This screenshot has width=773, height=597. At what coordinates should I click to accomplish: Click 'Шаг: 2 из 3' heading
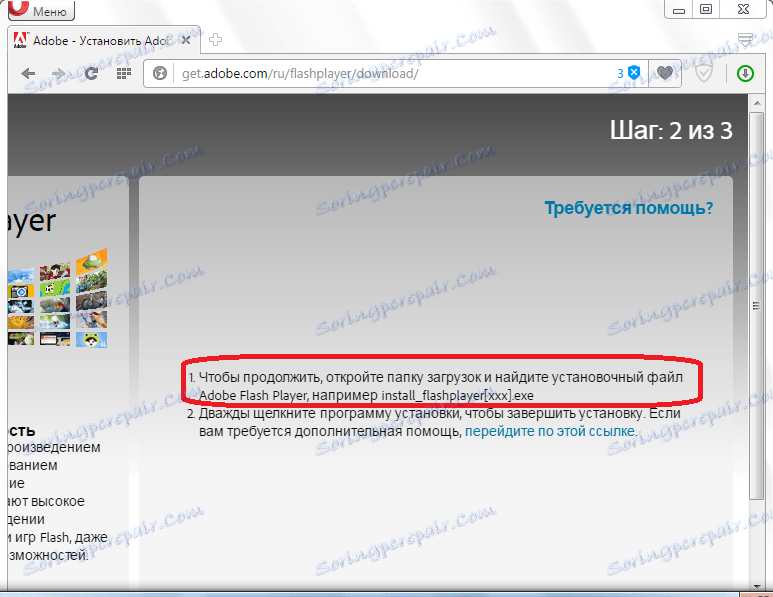tap(671, 131)
